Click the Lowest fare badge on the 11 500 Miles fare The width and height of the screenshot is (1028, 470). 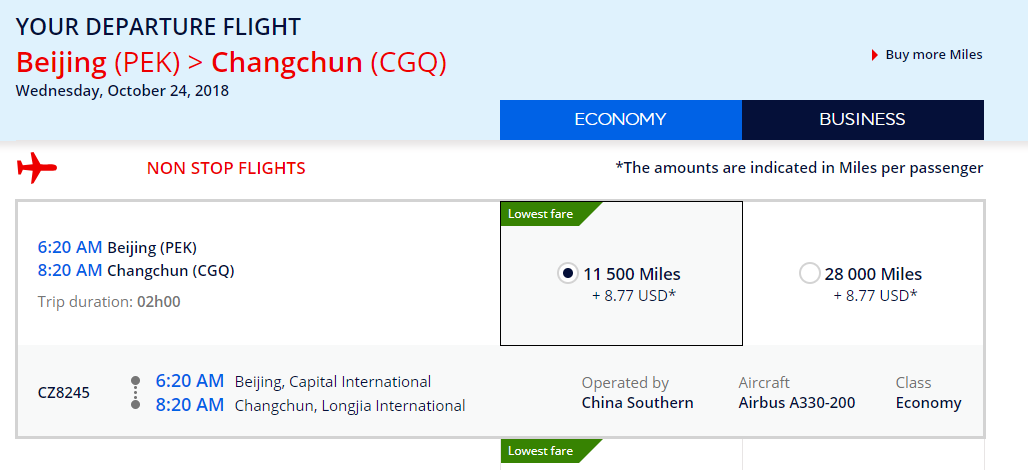[551, 214]
